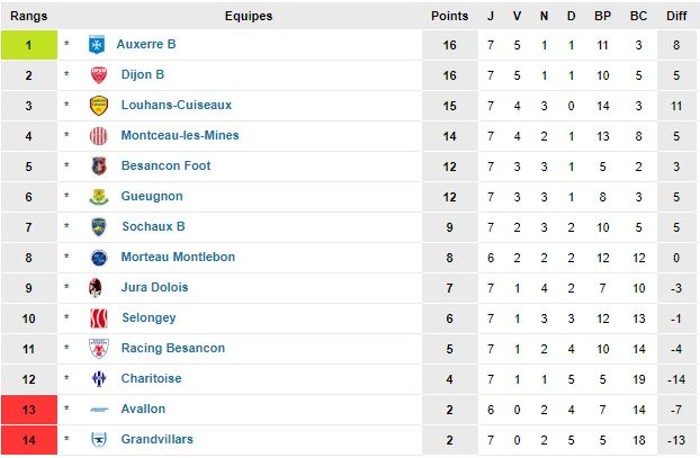Click the Louhans-Cuiseaux team badge
700x458 pixels.
click(x=99, y=105)
